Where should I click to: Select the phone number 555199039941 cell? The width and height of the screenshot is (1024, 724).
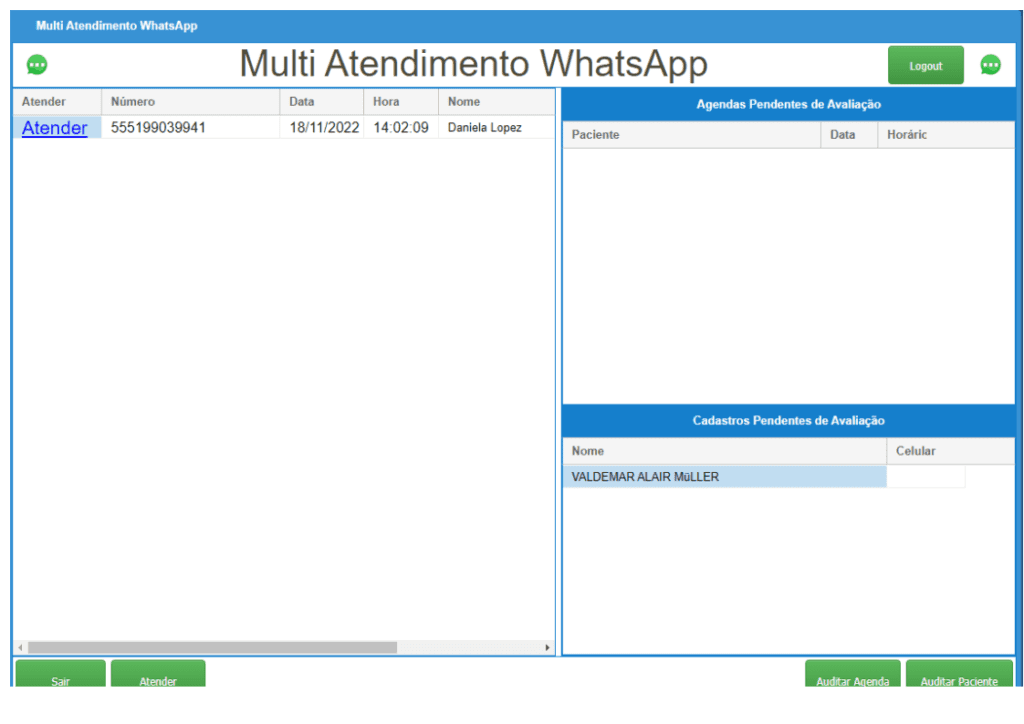coord(158,128)
